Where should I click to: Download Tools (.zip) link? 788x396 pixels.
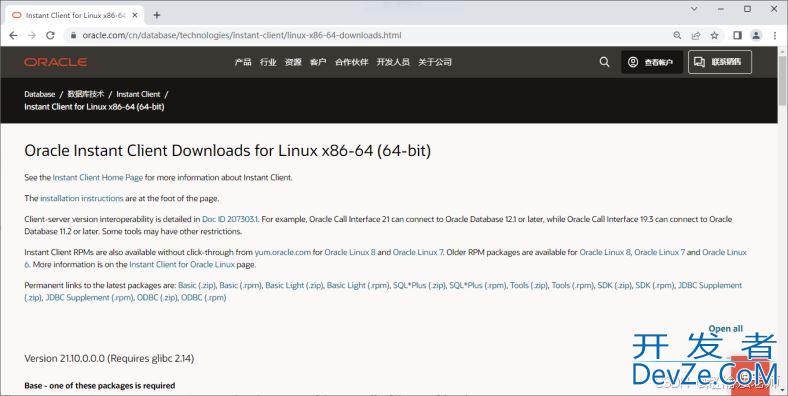[x=529, y=285]
